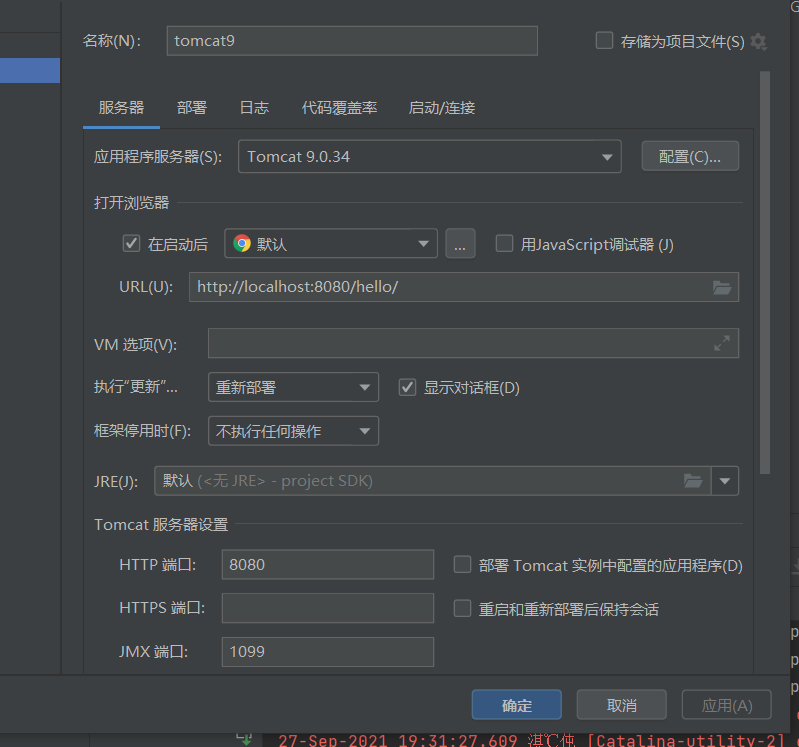Open the 不执行任何操作 dropdown

[x=293, y=431]
